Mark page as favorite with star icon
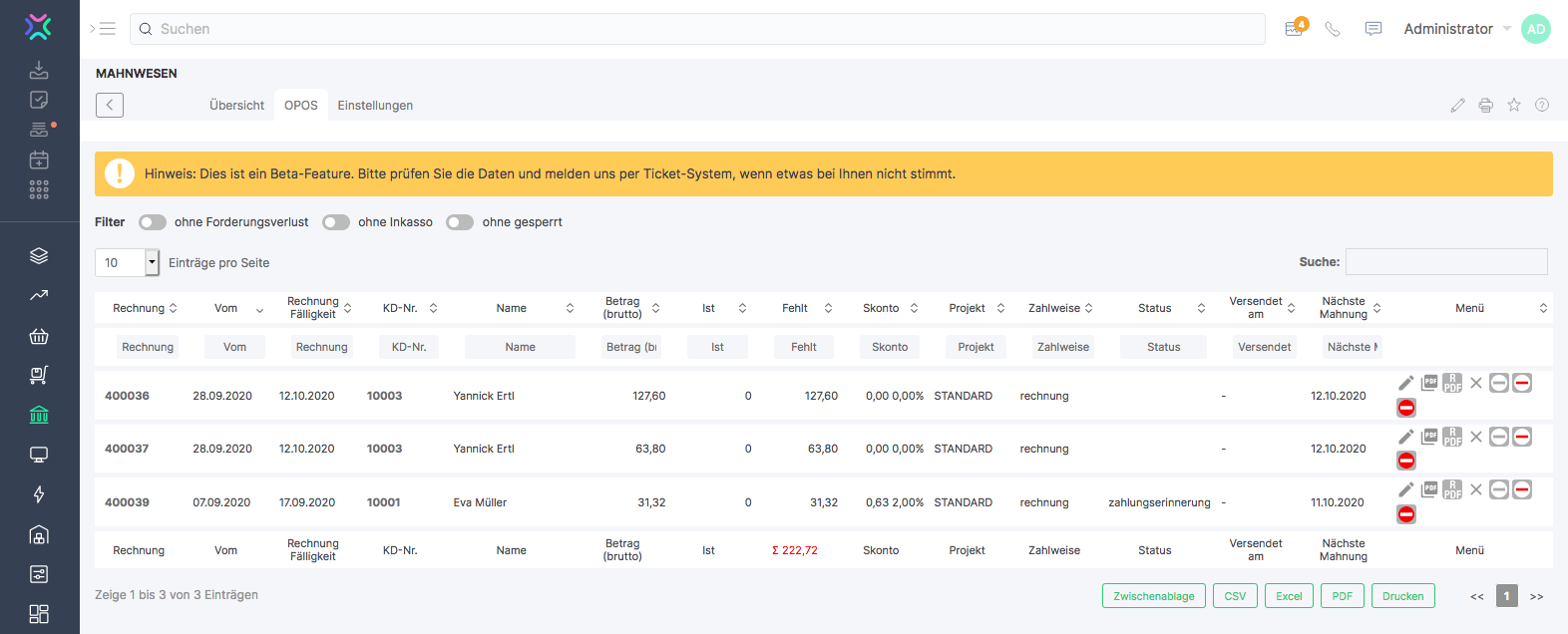The height and width of the screenshot is (634, 1568). [1514, 106]
